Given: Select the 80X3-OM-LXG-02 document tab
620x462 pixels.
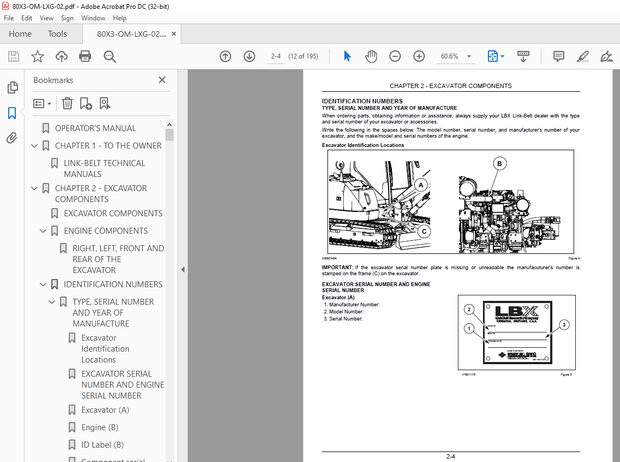Looking at the screenshot, I should 131,34.
